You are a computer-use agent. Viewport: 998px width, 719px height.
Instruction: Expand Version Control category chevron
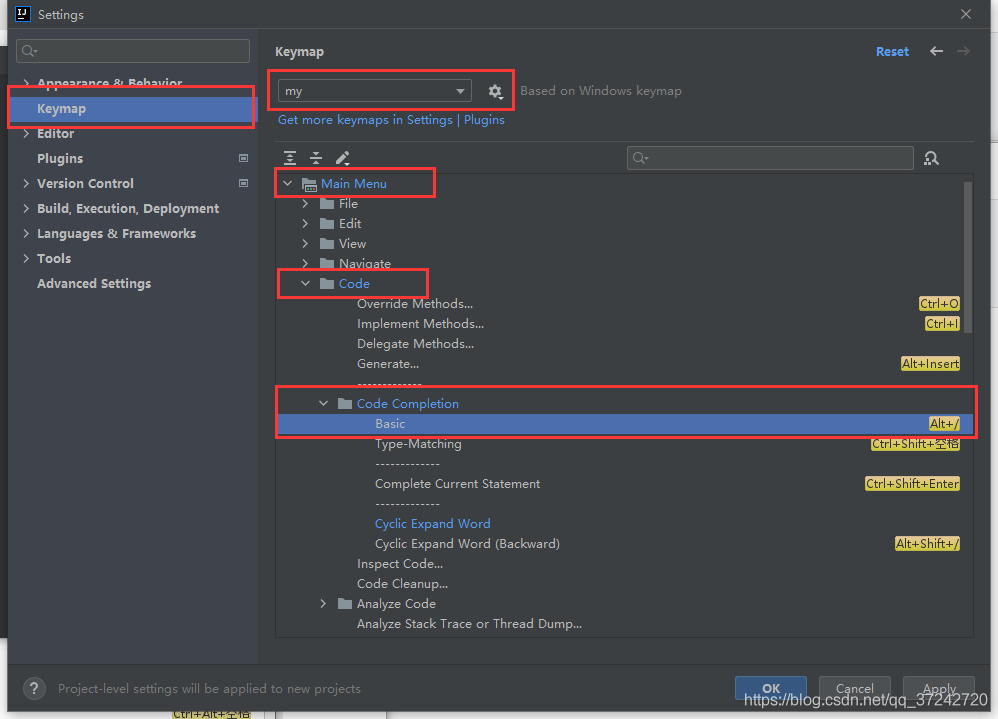tap(26, 183)
